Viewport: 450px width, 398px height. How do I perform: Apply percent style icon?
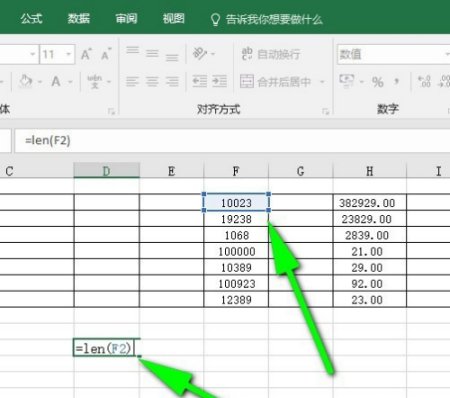pos(378,82)
